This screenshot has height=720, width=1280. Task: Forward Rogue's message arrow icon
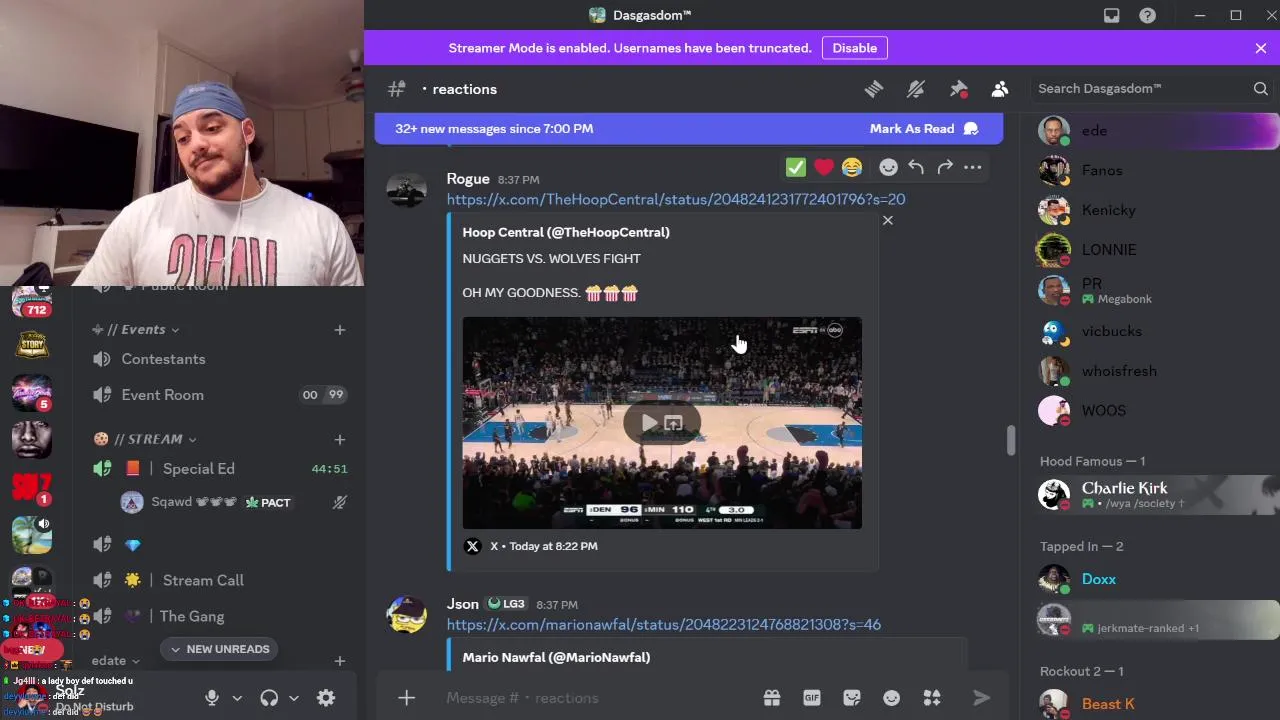click(944, 167)
